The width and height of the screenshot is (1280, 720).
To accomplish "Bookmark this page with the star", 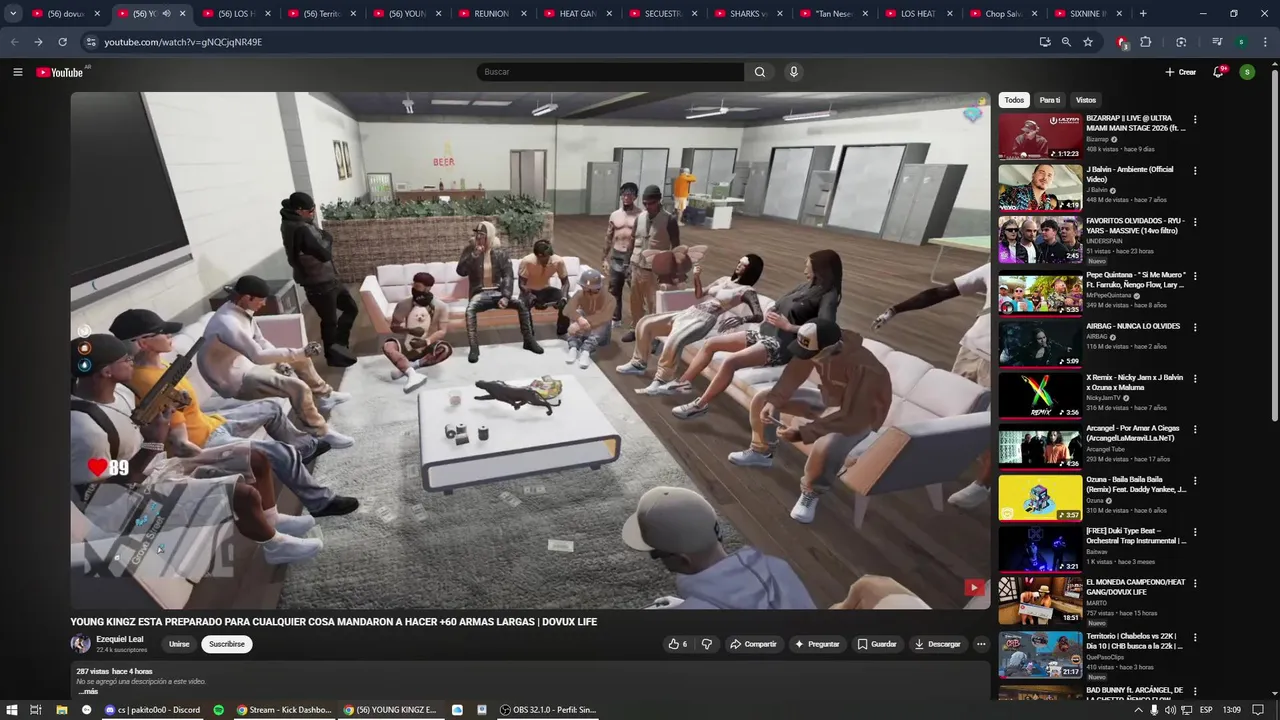I will coord(1088,42).
